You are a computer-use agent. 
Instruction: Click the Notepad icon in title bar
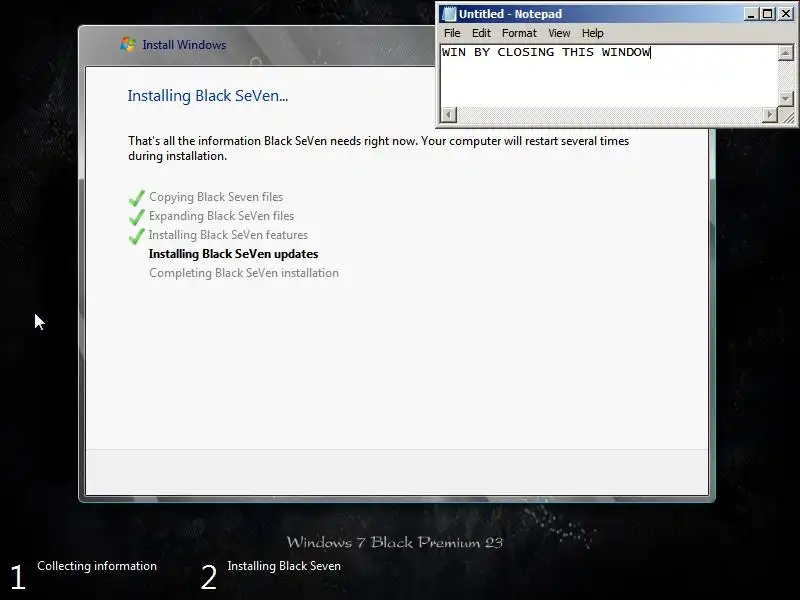pyautogui.click(x=448, y=14)
